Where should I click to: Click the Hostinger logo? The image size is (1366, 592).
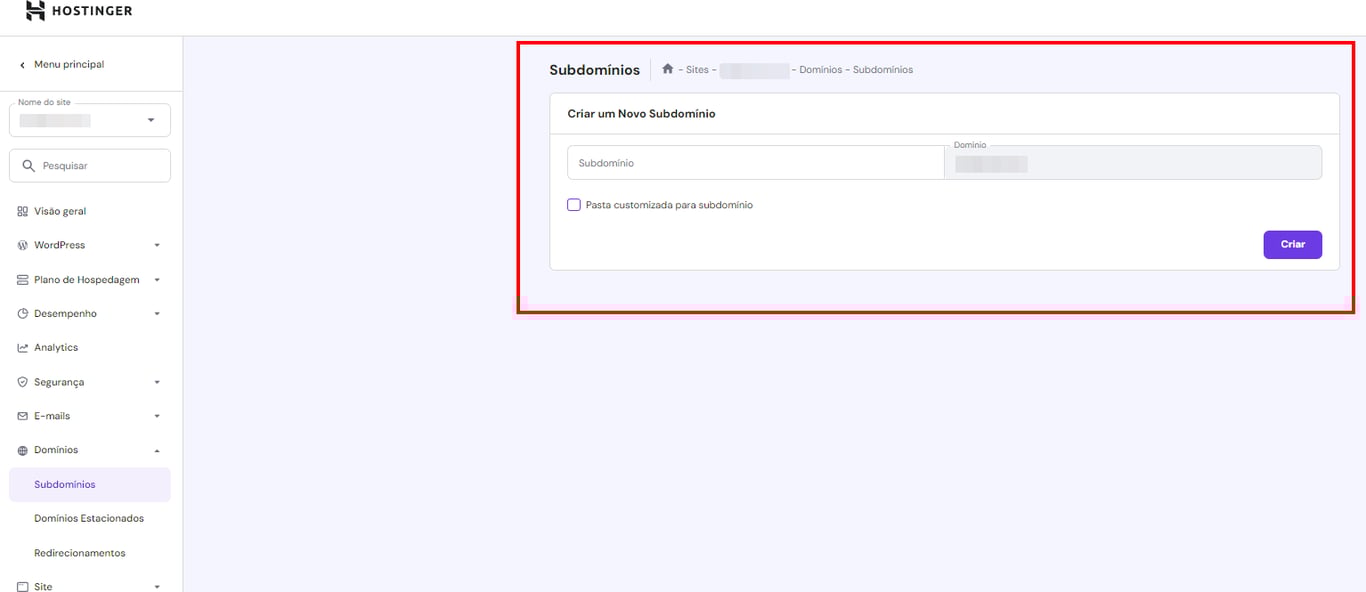point(75,10)
